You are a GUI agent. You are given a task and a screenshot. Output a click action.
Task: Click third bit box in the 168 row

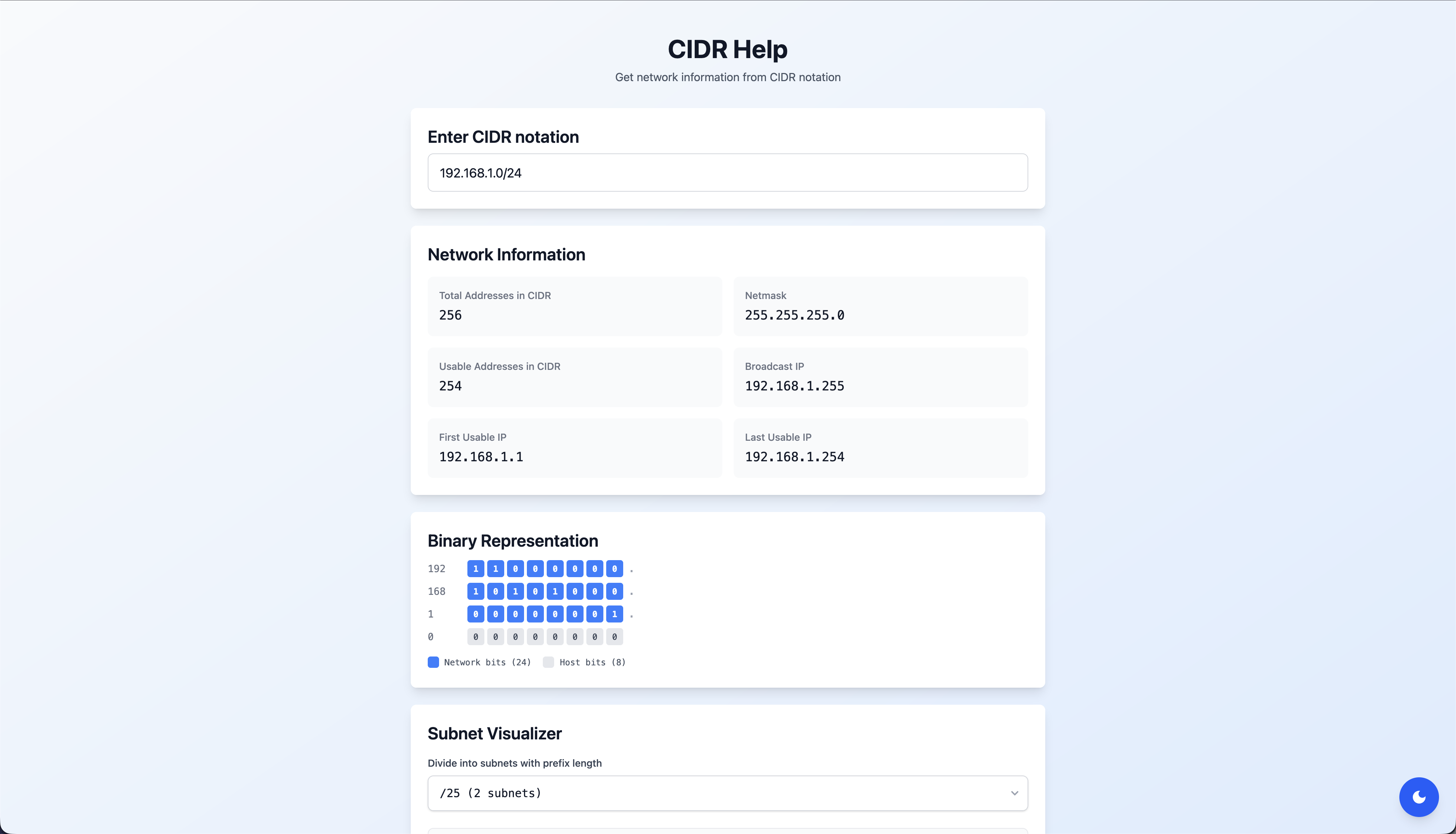tap(515, 591)
